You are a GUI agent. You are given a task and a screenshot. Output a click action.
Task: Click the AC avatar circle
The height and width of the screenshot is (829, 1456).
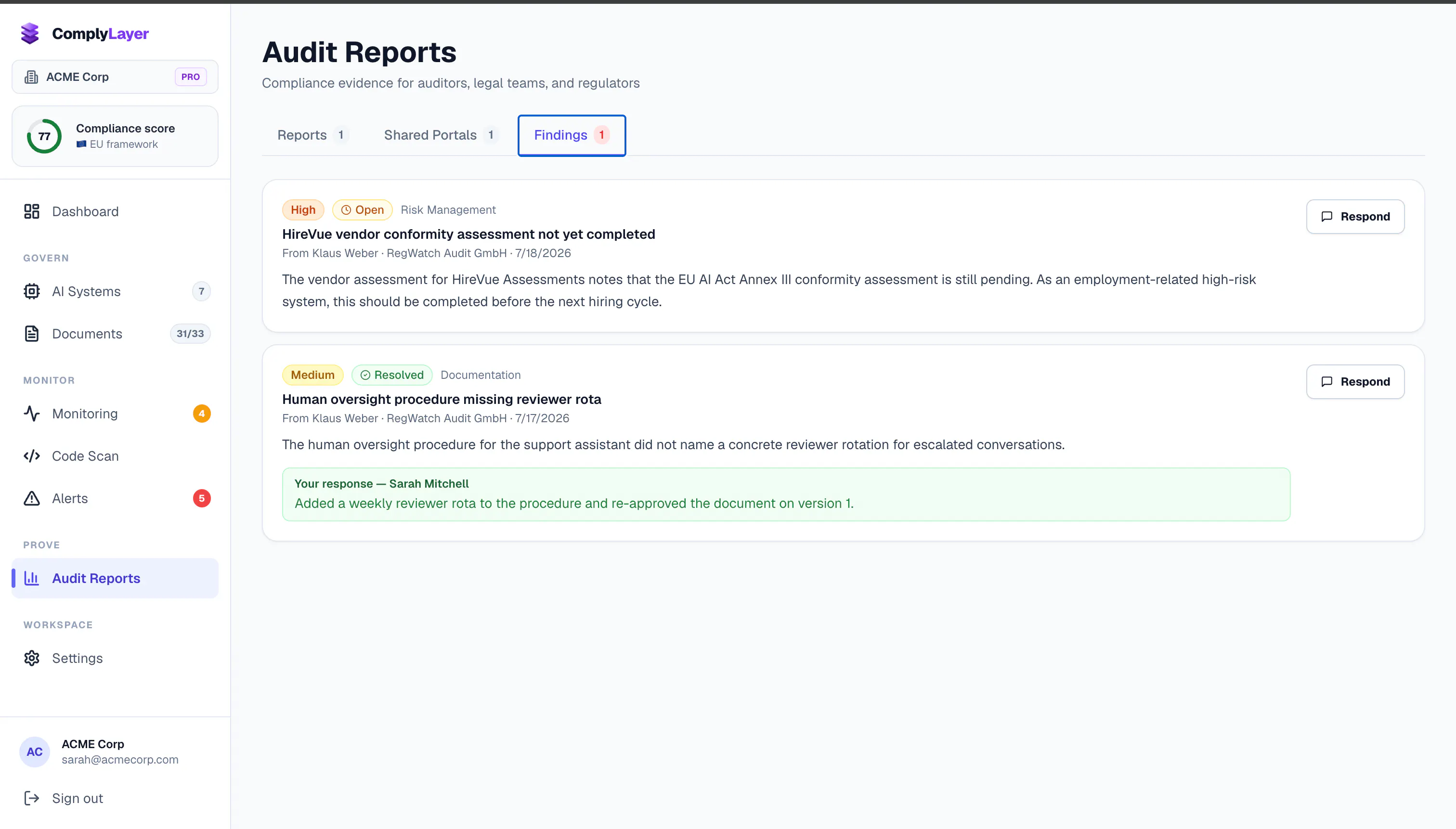point(35,751)
